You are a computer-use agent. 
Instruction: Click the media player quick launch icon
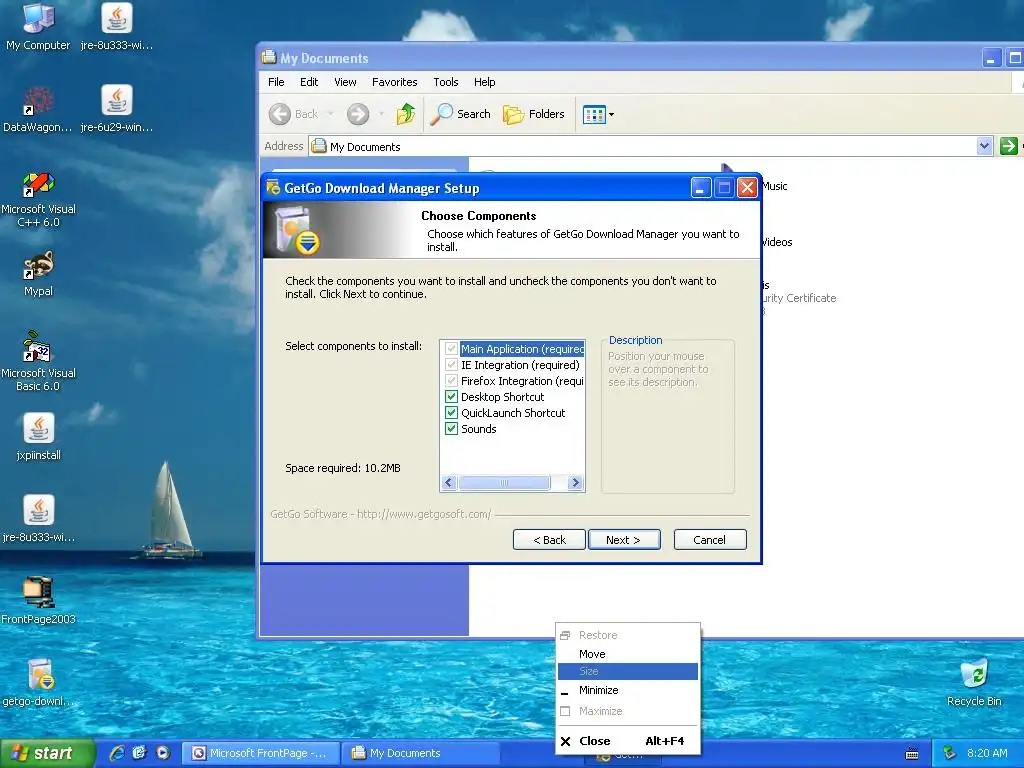point(163,753)
